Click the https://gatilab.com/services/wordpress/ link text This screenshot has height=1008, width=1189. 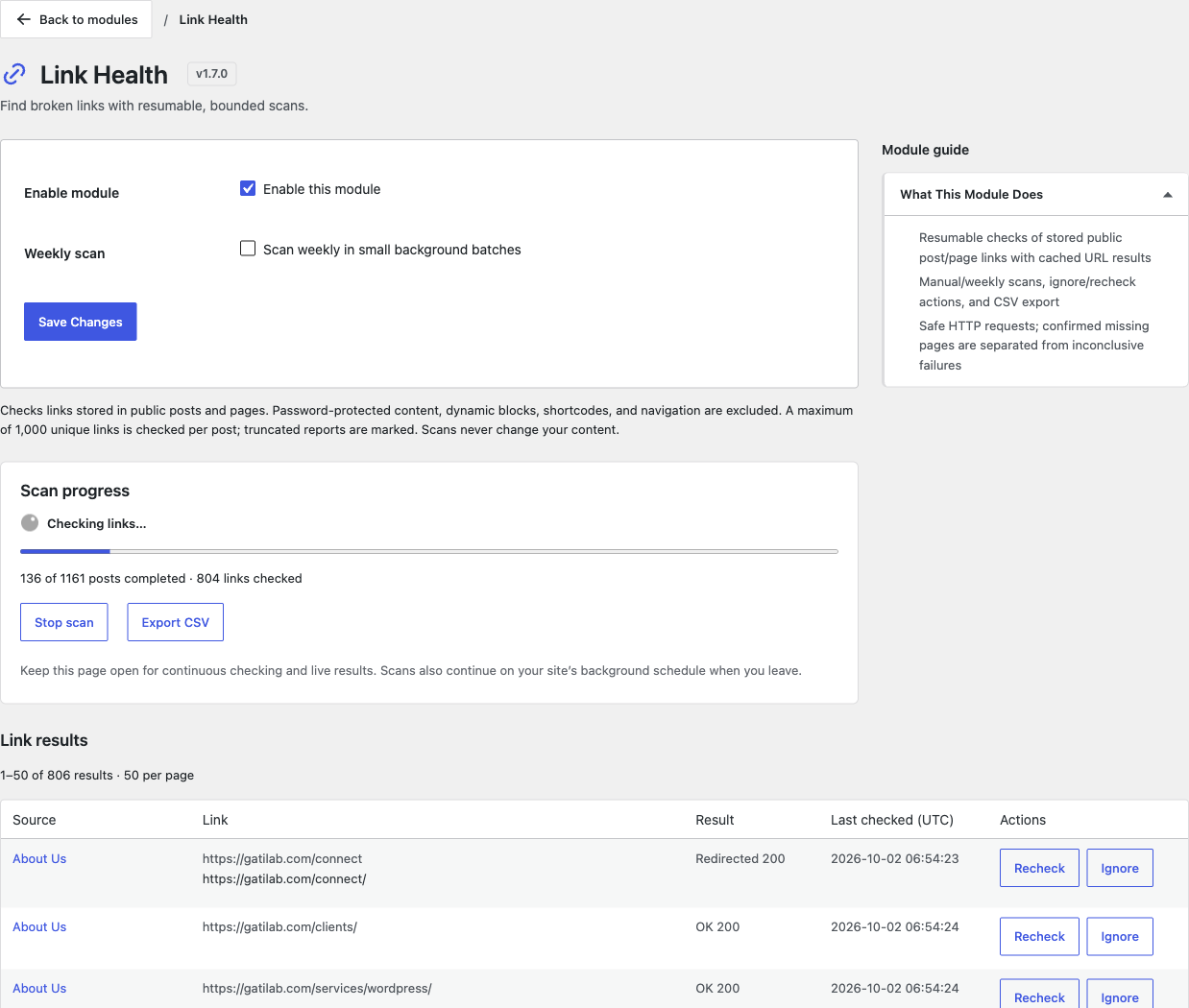click(317, 988)
